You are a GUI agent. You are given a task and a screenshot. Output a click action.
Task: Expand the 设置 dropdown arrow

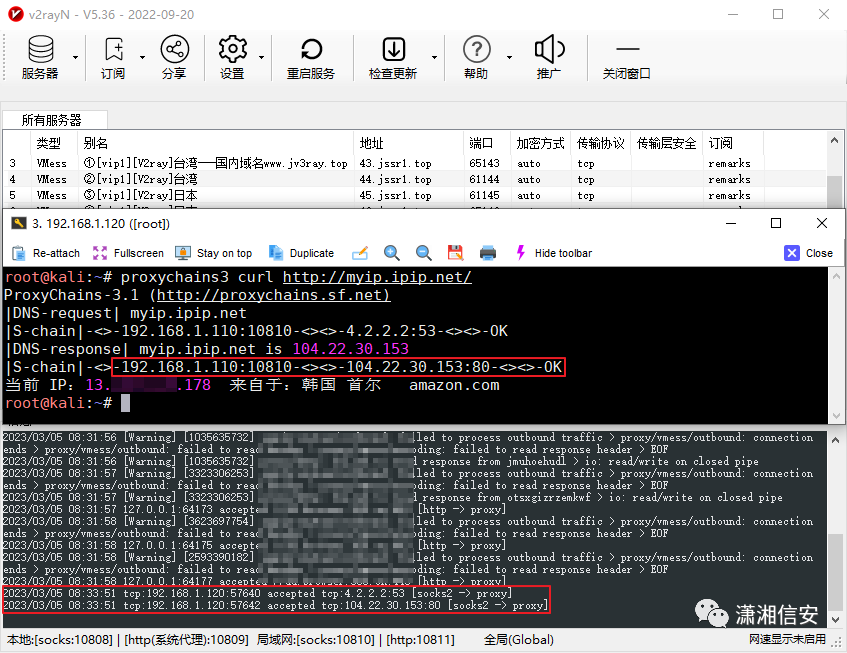coord(261,57)
